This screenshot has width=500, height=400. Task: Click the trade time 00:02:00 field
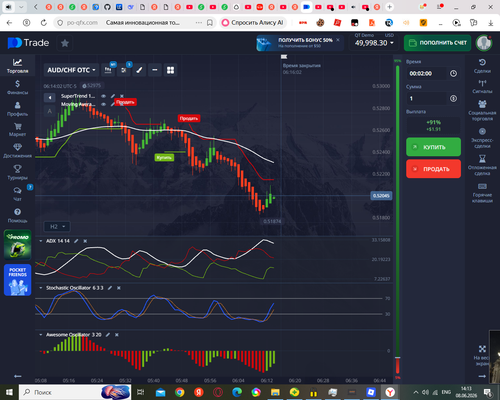[426, 73]
